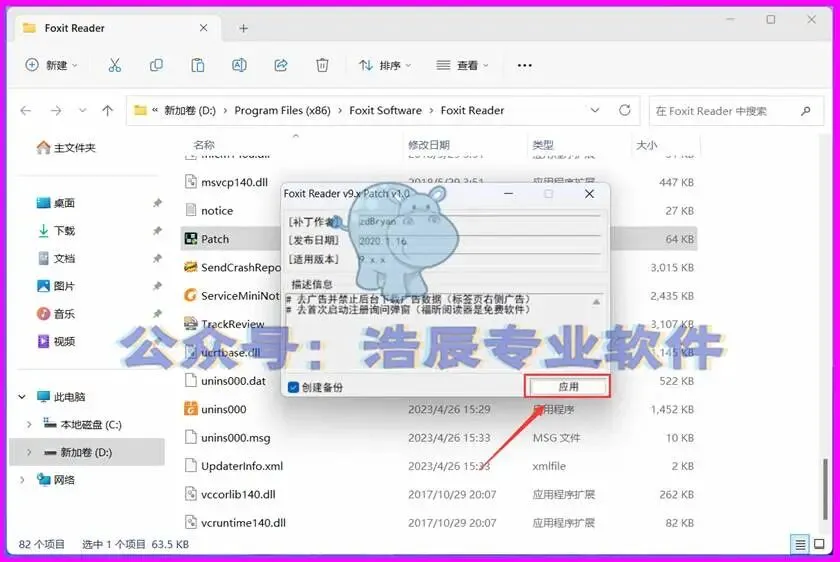Screen dimensions: 840x562
Task: Select the unins000 application icon
Action: 191,409
